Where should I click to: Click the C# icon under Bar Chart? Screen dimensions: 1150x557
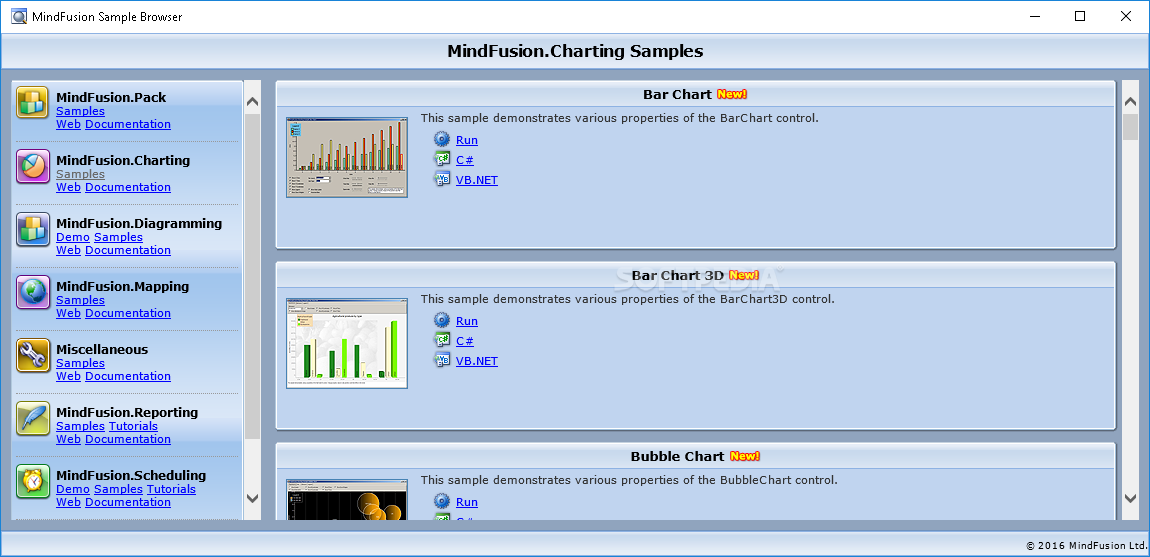[442, 159]
